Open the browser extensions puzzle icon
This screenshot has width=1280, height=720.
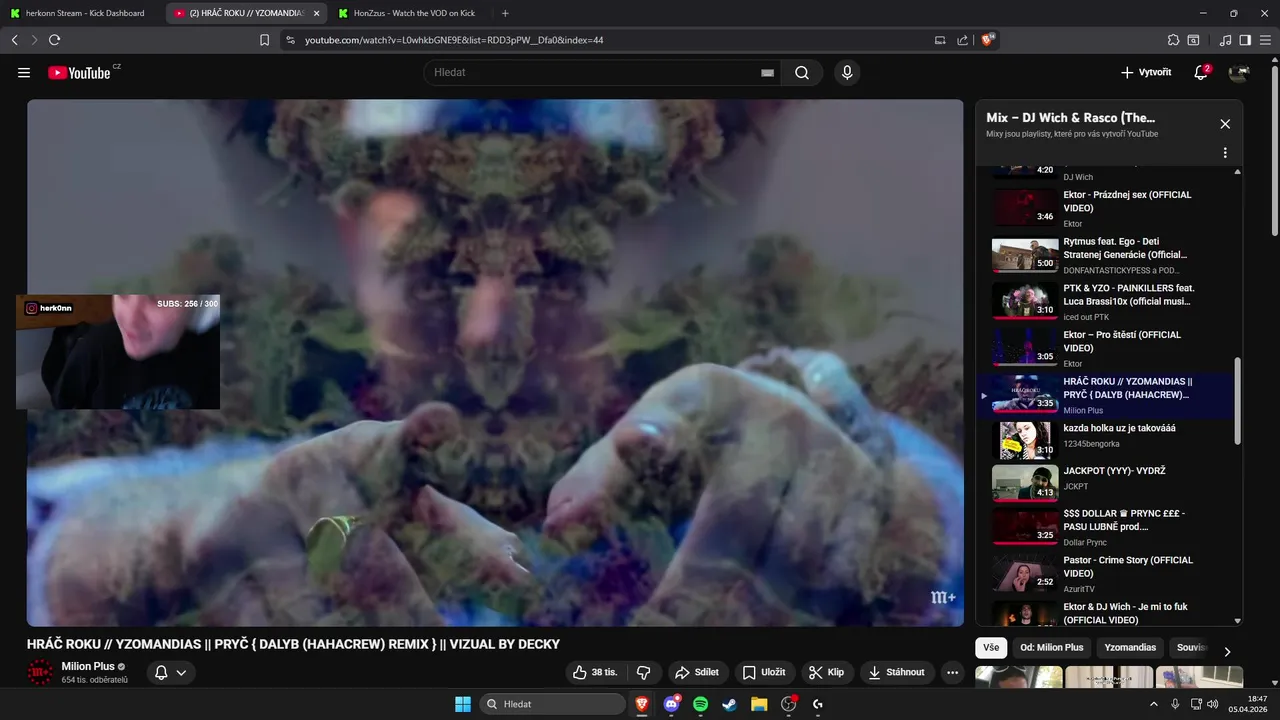click(1173, 40)
